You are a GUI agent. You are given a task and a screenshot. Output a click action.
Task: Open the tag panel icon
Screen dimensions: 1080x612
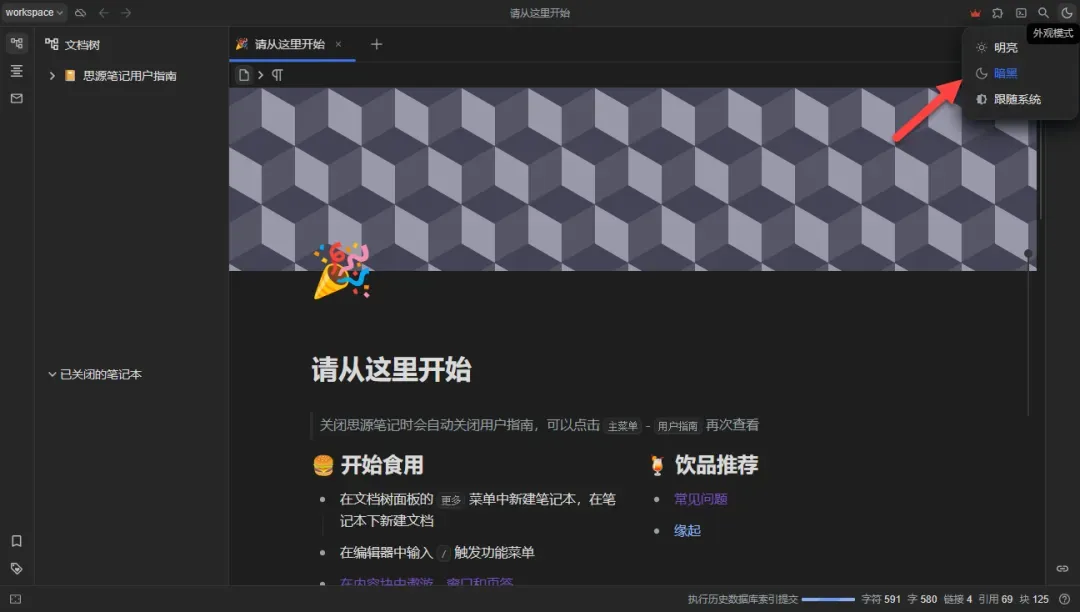pyautogui.click(x=17, y=569)
